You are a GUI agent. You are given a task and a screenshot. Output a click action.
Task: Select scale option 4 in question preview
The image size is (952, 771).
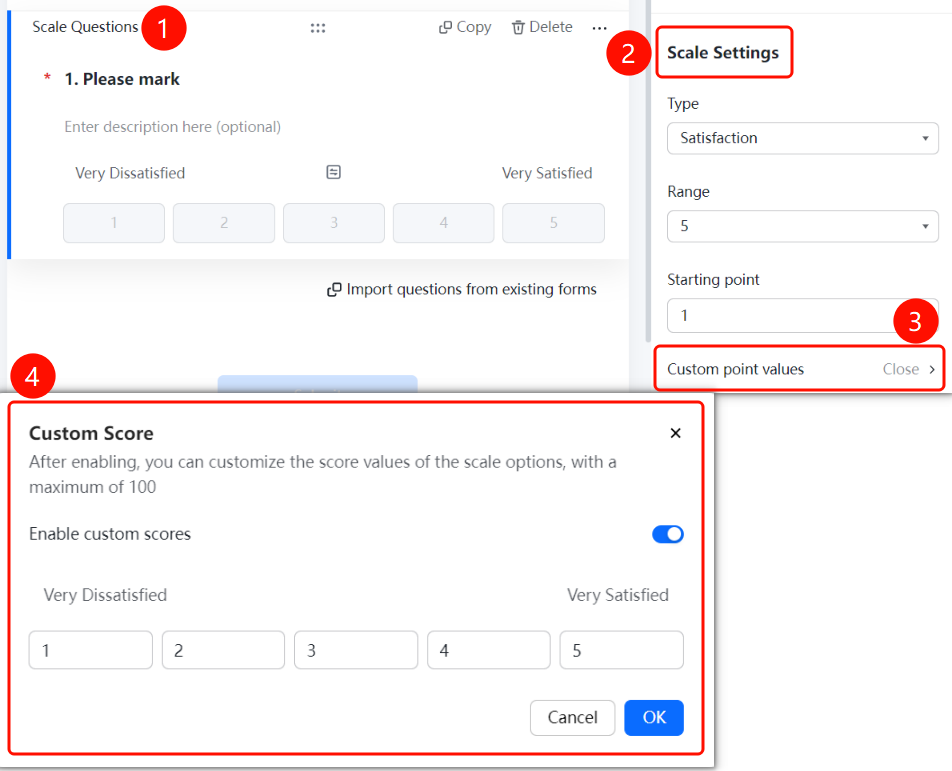click(444, 223)
